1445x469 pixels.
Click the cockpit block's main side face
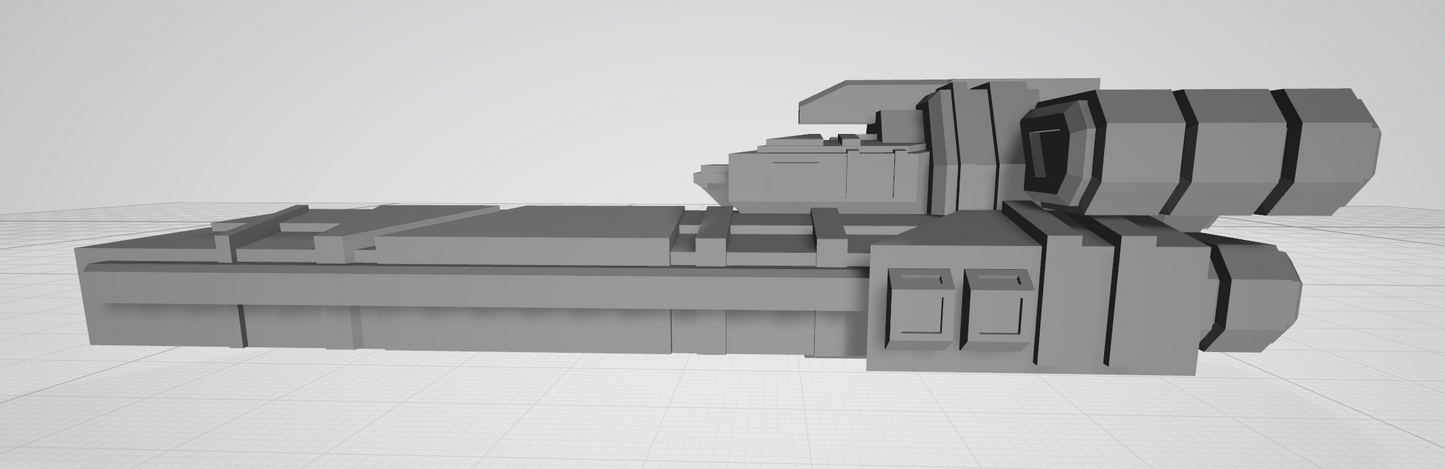790,182
